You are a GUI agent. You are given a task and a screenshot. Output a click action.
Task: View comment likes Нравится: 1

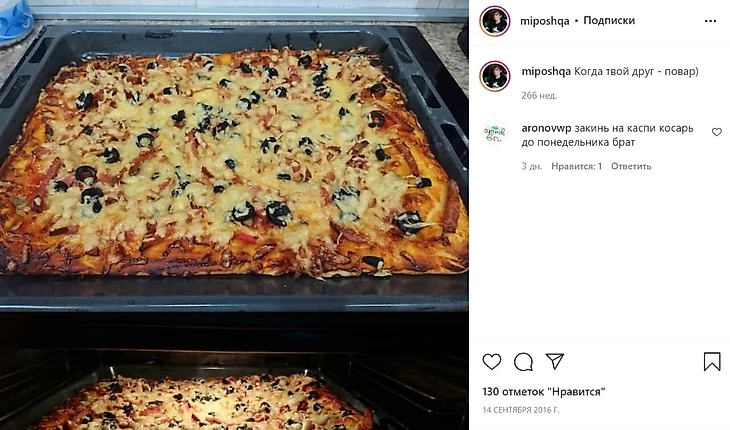576,166
